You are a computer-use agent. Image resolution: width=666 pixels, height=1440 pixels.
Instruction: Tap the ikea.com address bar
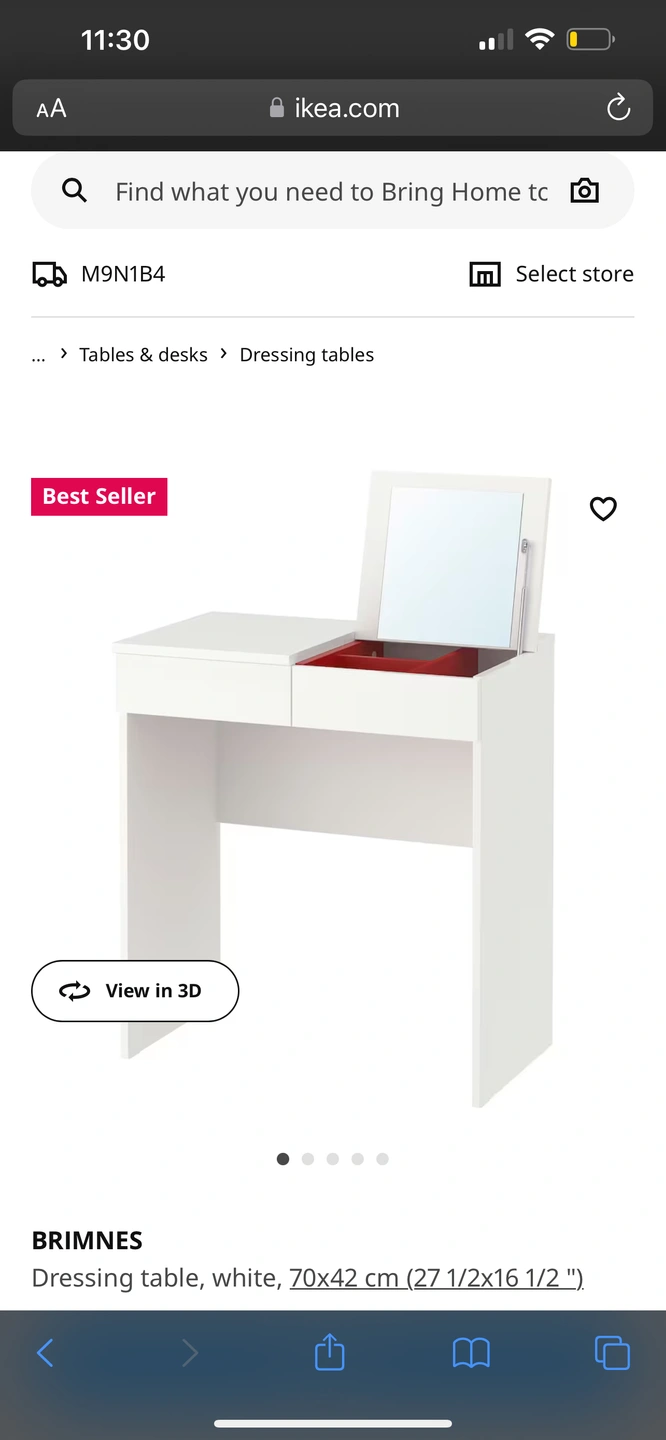pyautogui.click(x=333, y=108)
